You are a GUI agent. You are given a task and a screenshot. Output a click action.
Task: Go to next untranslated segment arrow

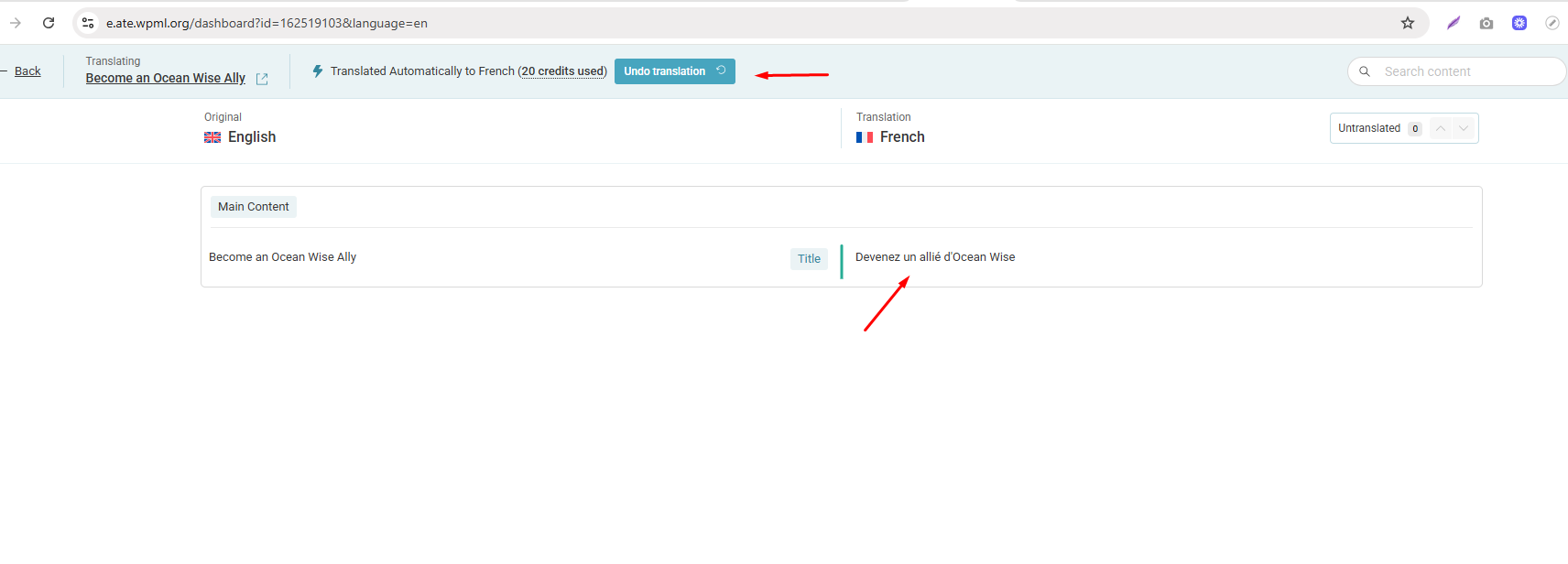click(1464, 128)
